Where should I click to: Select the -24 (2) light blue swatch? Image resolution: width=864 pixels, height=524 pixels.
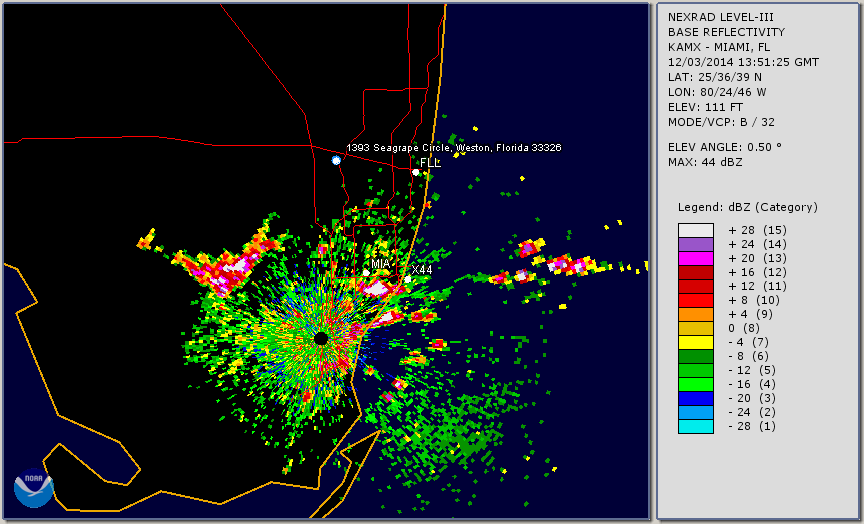click(x=696, y=413)
